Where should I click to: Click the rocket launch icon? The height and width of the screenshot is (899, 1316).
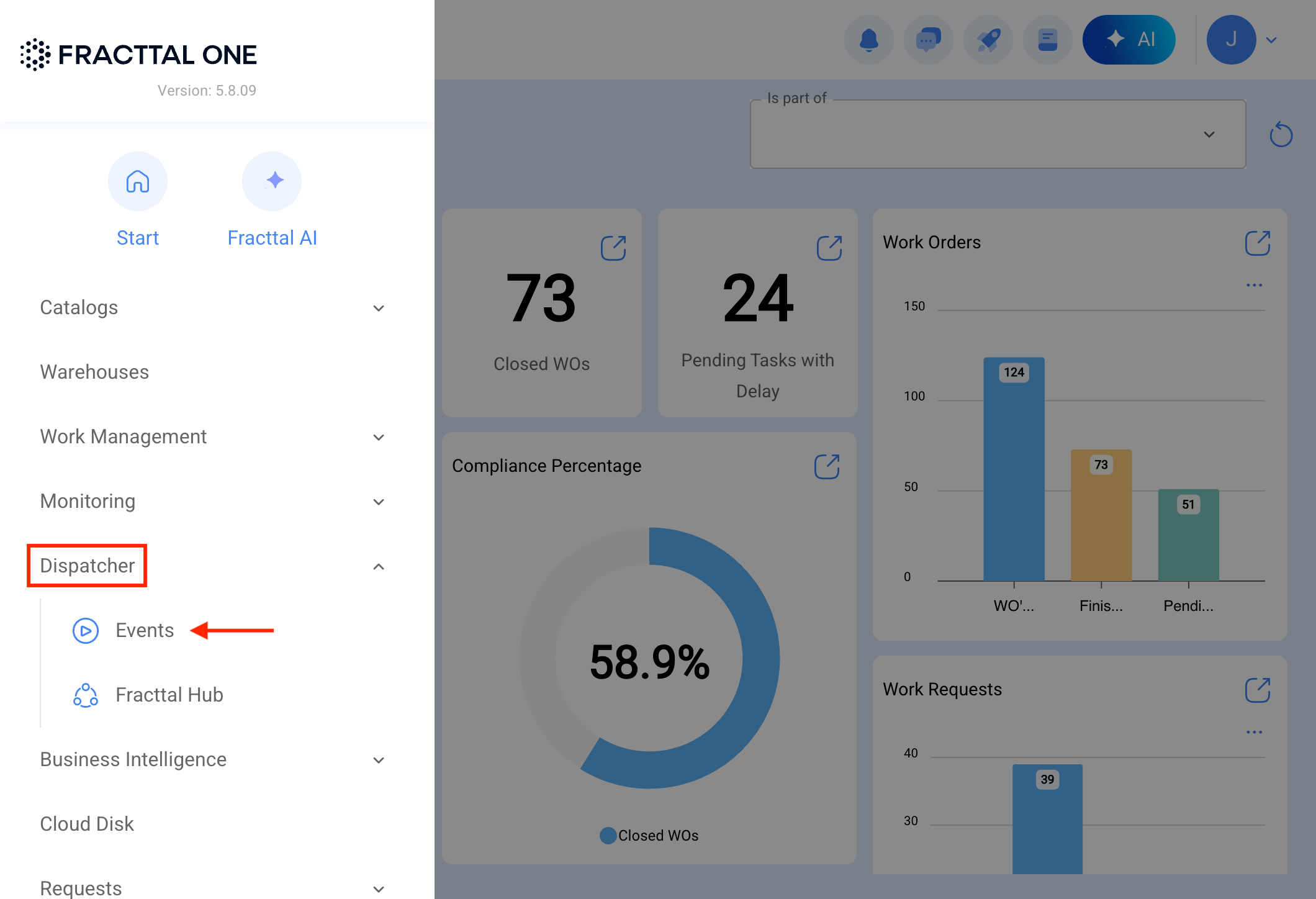click(988, 40)
